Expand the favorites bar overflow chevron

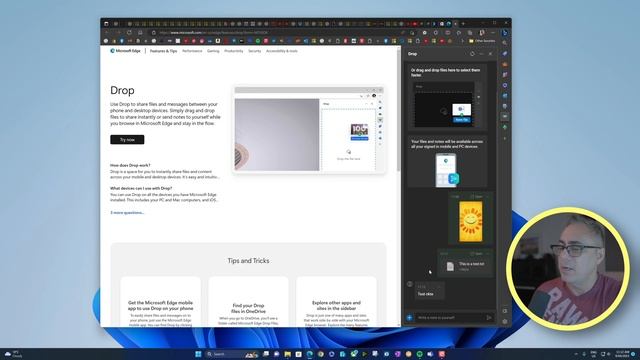tap(462, 41)
